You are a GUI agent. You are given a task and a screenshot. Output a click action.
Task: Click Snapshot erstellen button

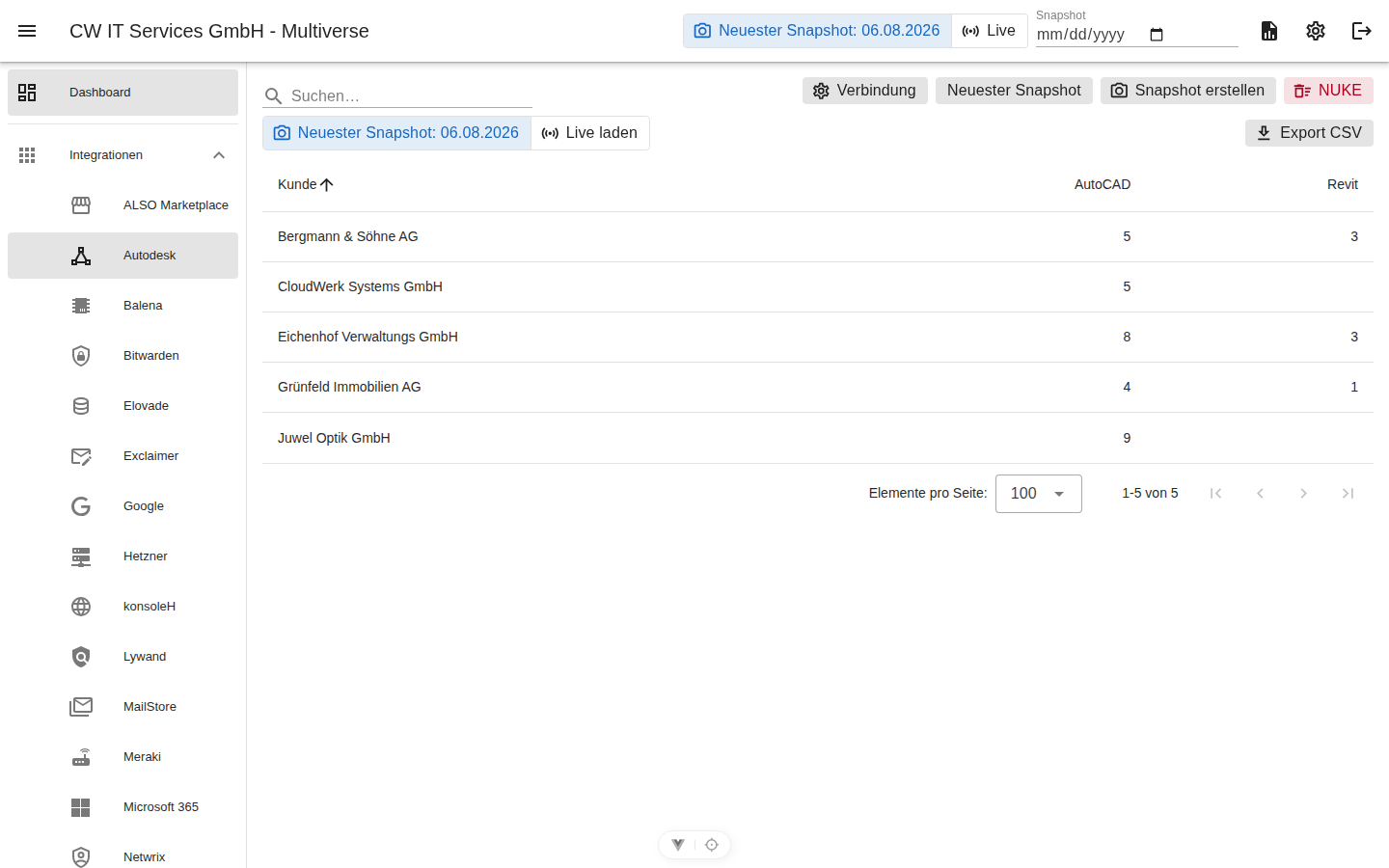tap(1188, 91)
